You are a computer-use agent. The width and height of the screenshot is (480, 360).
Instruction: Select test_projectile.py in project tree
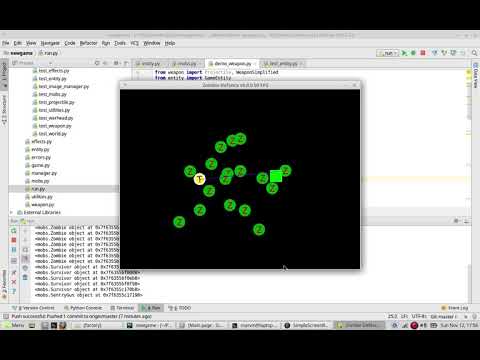click(x=53, y=102)
